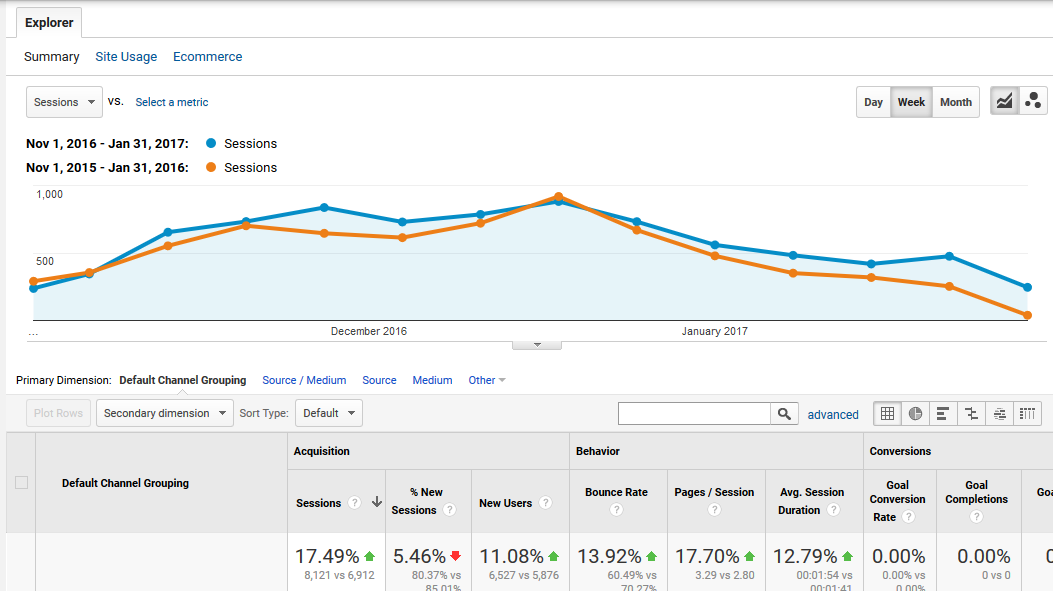Image resolution: width=1053 pixels, height=591 pixels.
Task: Tick the select-all checkbox in table header
Action: click(x=21, y=483)
